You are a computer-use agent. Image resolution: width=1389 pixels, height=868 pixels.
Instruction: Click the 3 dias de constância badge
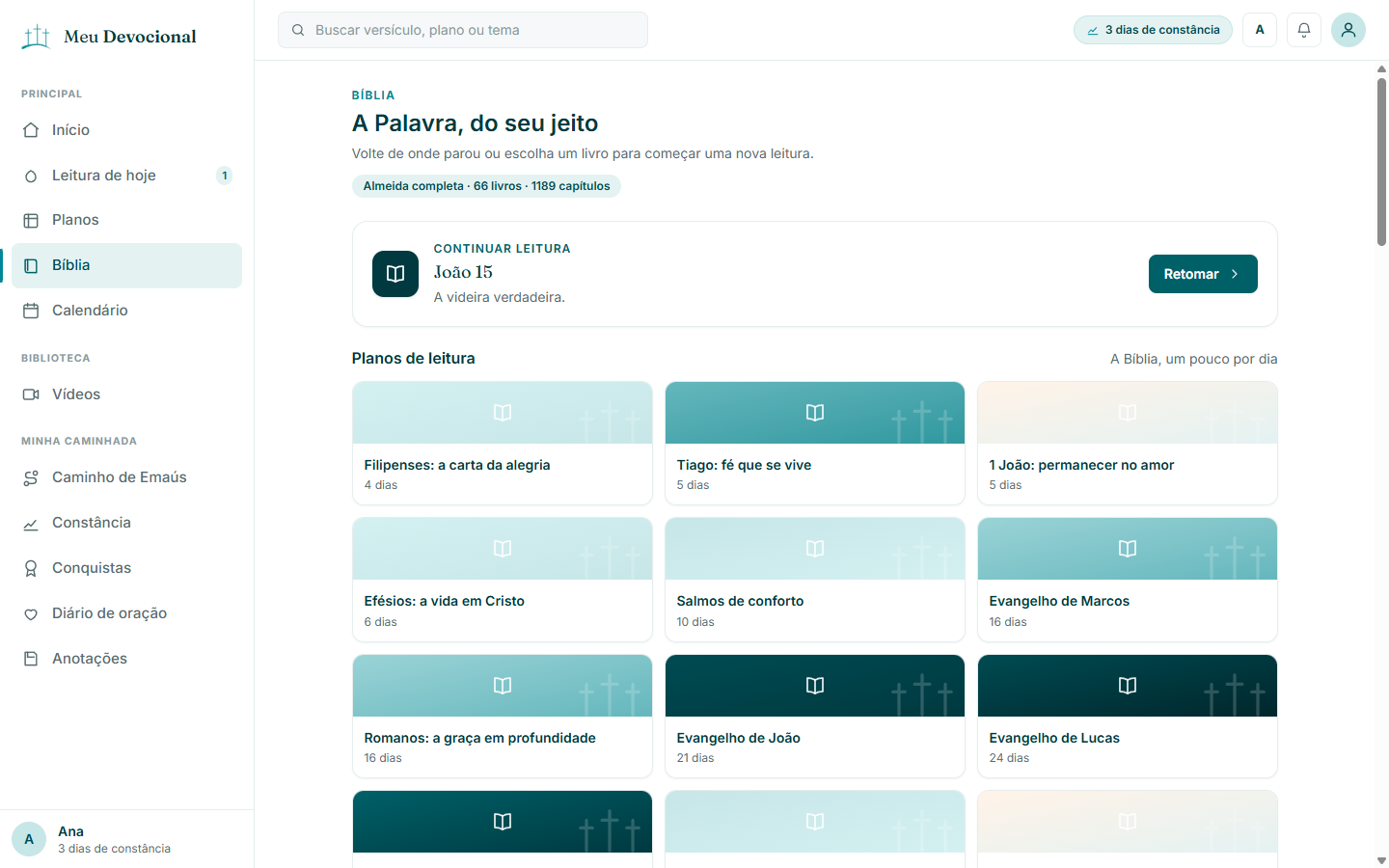(1153, 30)
